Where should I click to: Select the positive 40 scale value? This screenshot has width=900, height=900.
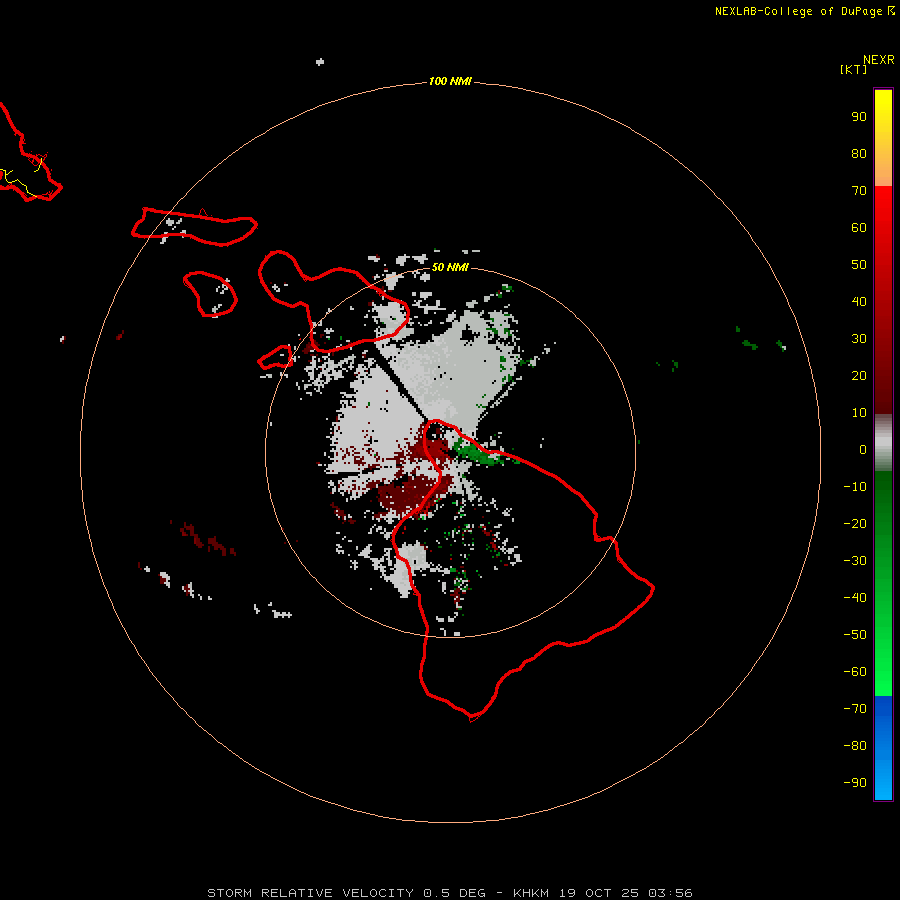coord(859,302)
